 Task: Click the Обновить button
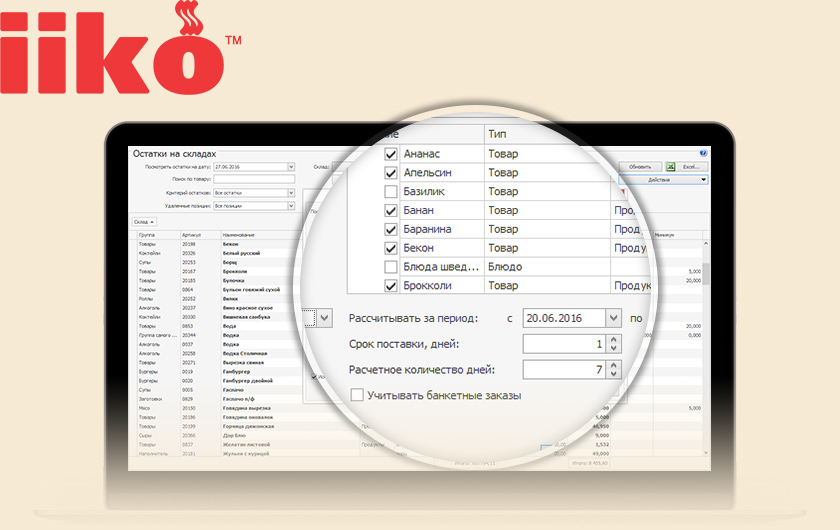click(x=640, y=167)
